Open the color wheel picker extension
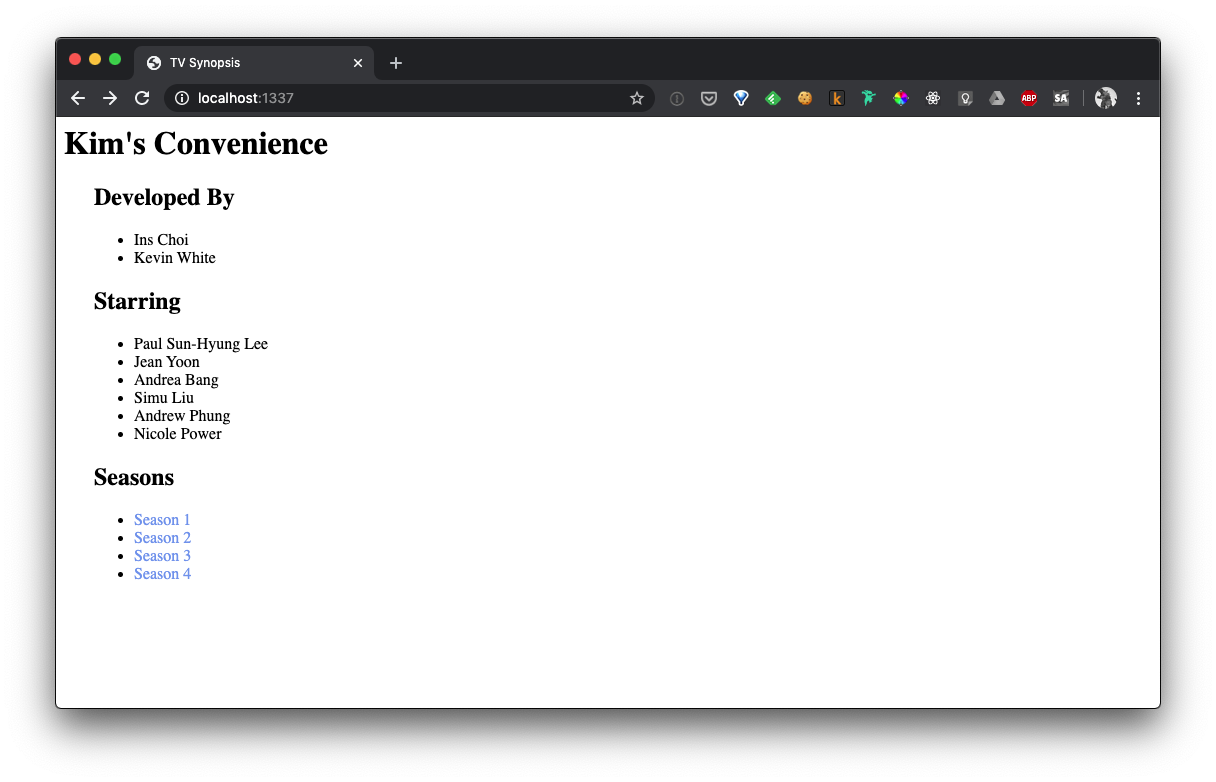 (901, 98)
